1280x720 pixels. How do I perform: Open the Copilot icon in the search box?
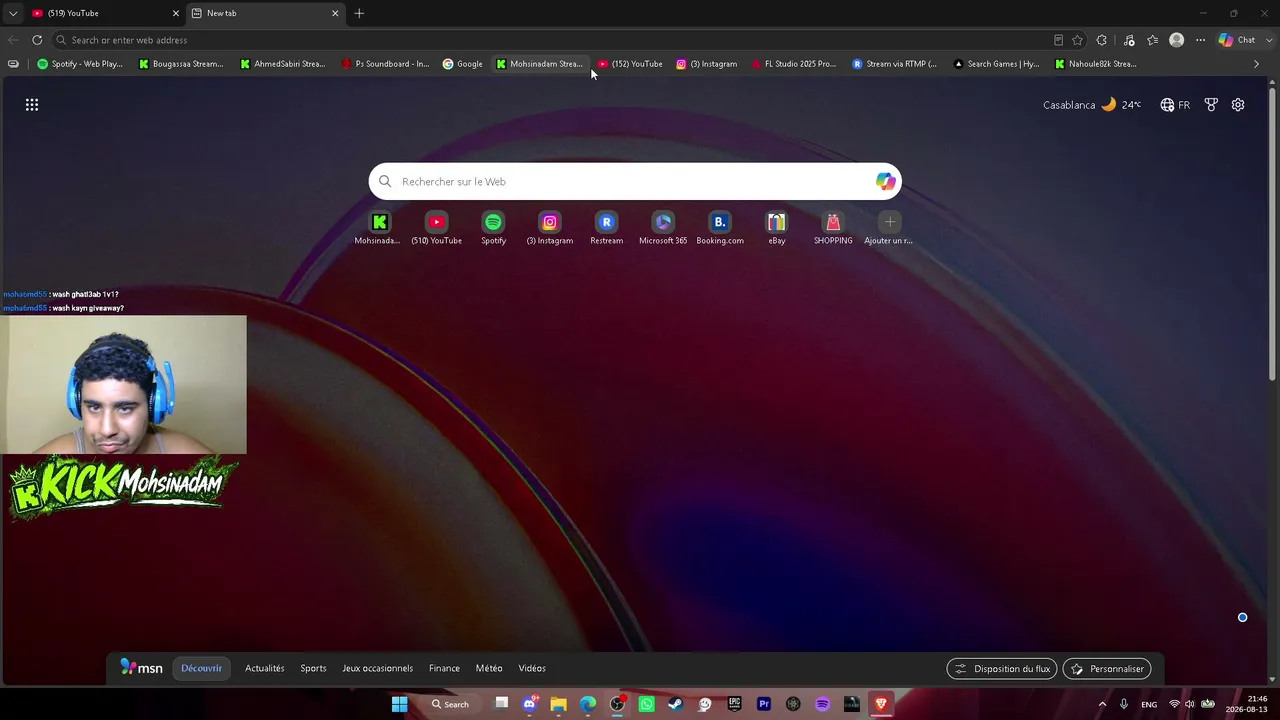(885, 181)
